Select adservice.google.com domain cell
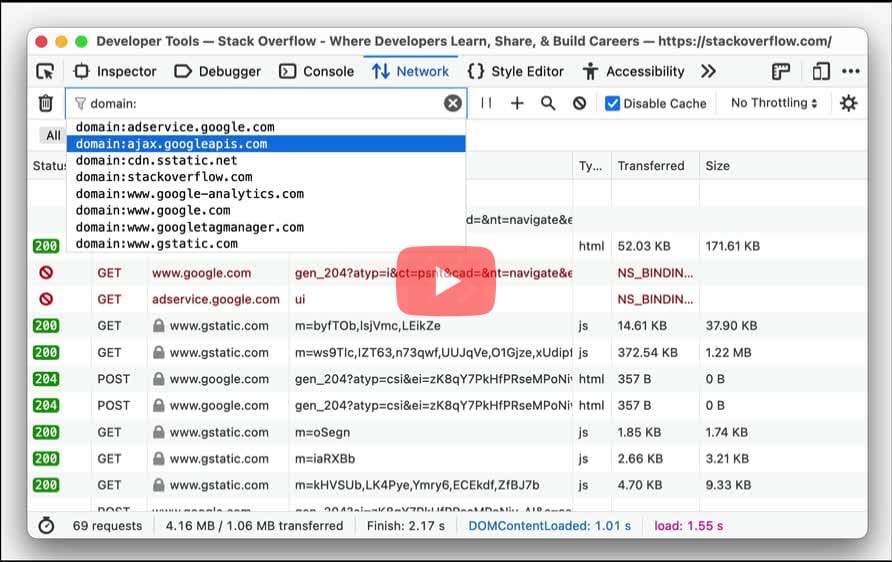This screenshot has width=892, height=562. pyautogui.click(x=216, y=299)
